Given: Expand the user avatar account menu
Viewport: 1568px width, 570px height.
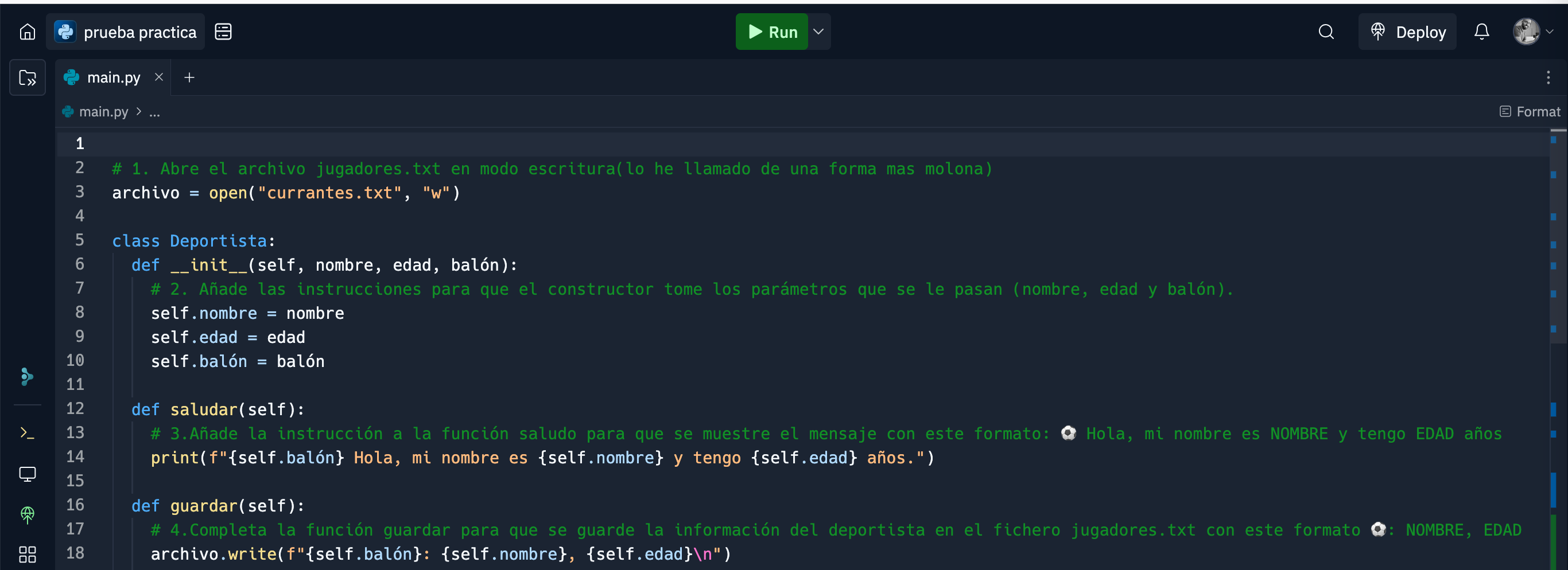Looking at the screenshot, I should (1532, 32).
